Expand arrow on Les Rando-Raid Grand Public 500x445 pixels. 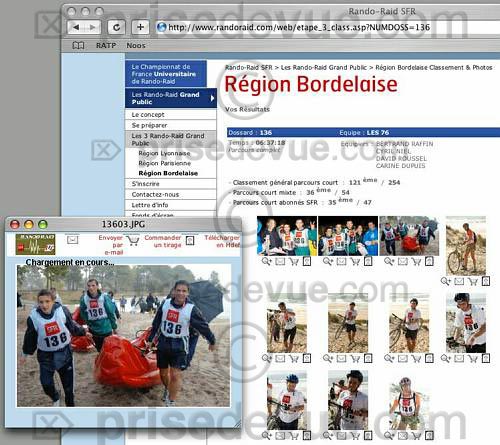pyautogui.click(x=212, y=98)
